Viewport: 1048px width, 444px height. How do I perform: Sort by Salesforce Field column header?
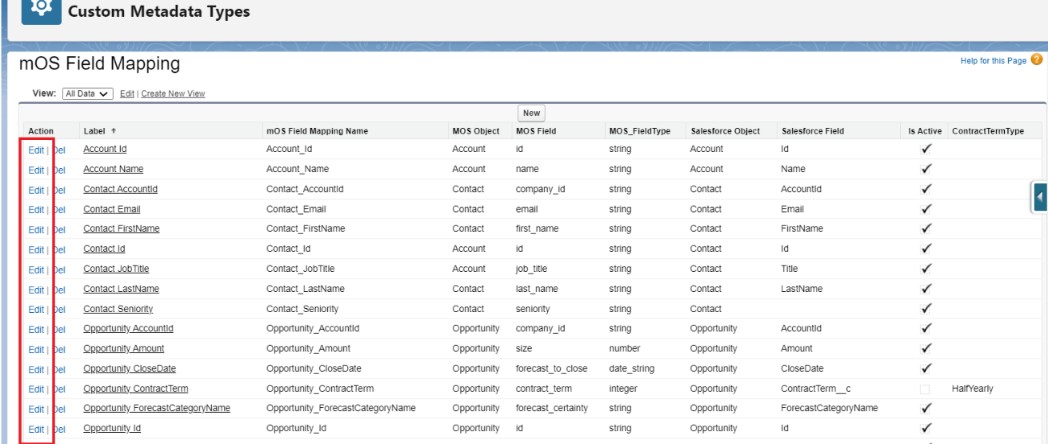click(812, 132)
